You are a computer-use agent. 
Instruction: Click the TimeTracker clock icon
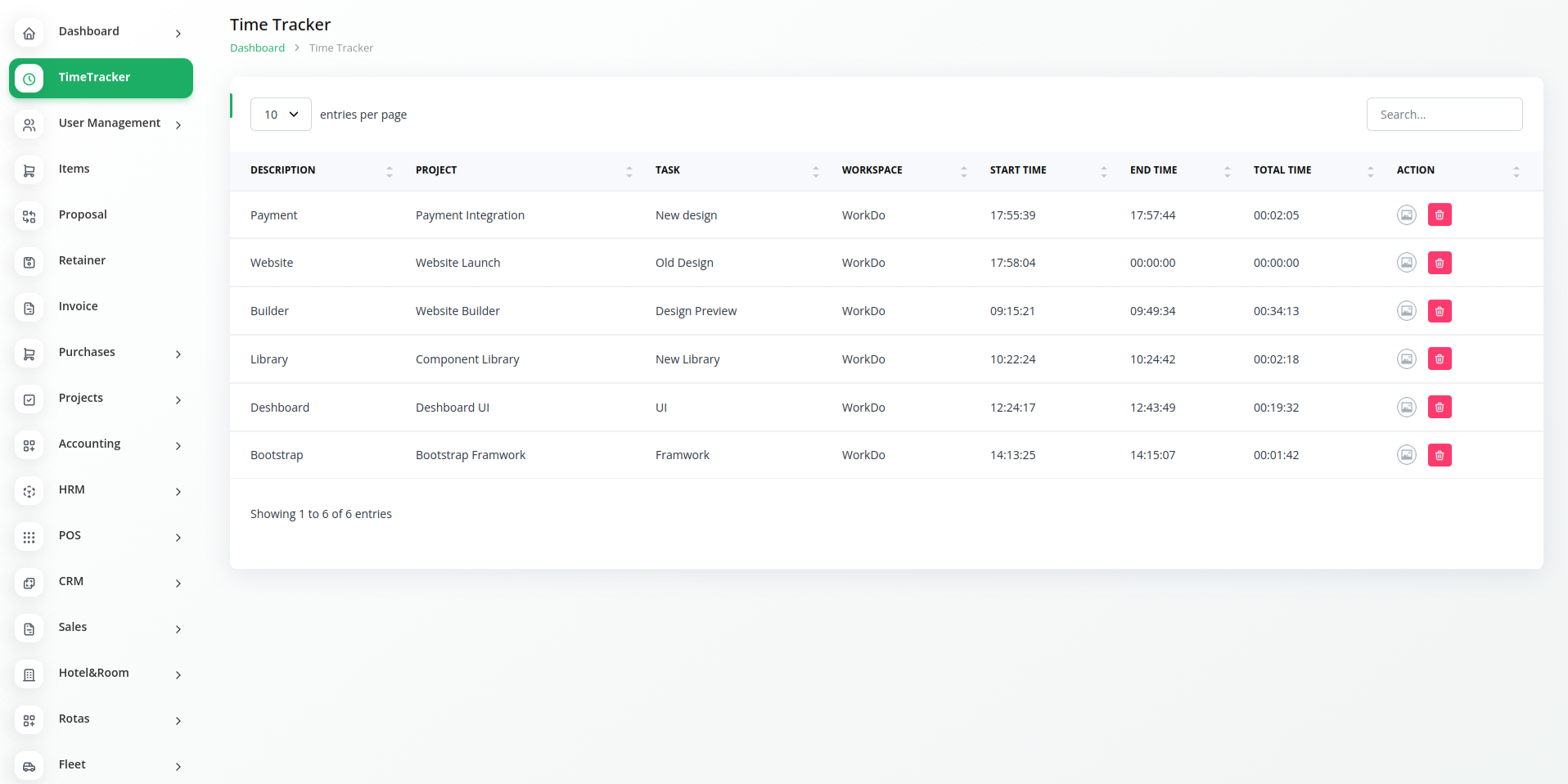[29, 79]
